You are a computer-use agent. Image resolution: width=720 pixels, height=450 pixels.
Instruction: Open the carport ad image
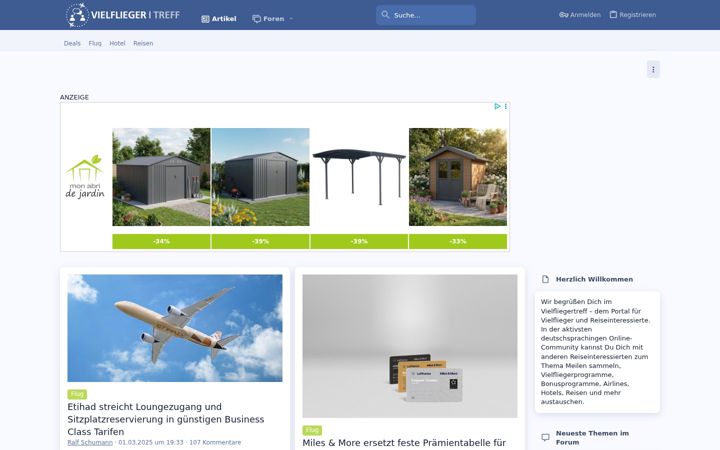(359, 177)
